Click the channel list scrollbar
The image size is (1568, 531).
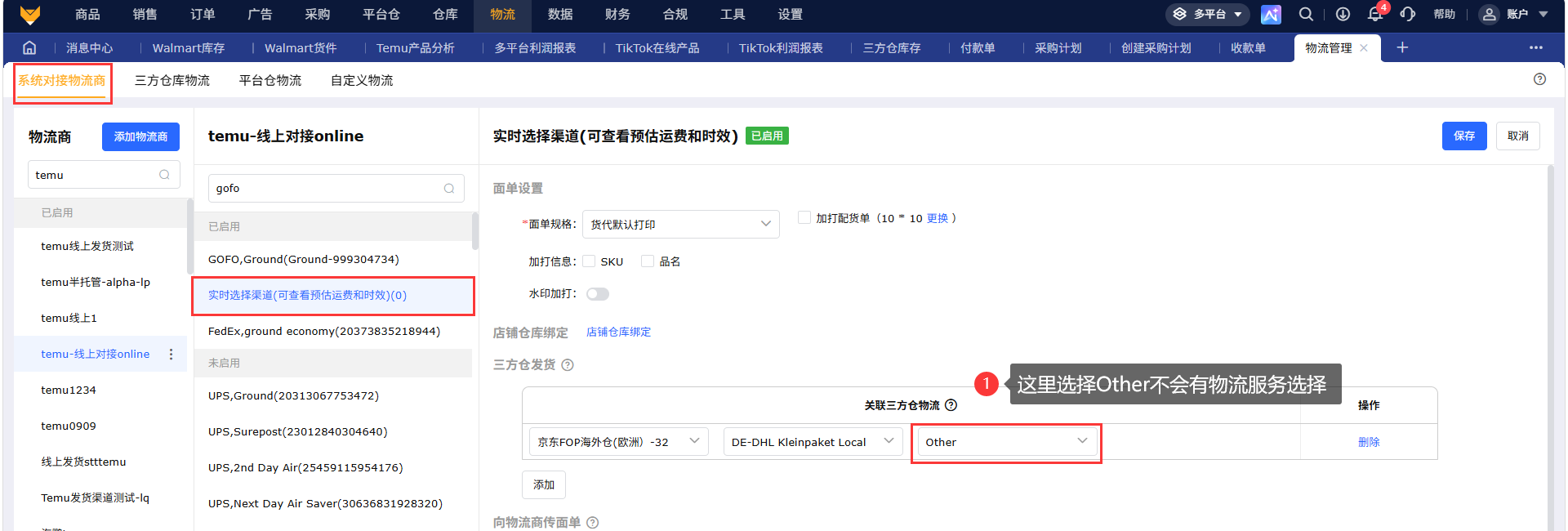click(475, 230)
